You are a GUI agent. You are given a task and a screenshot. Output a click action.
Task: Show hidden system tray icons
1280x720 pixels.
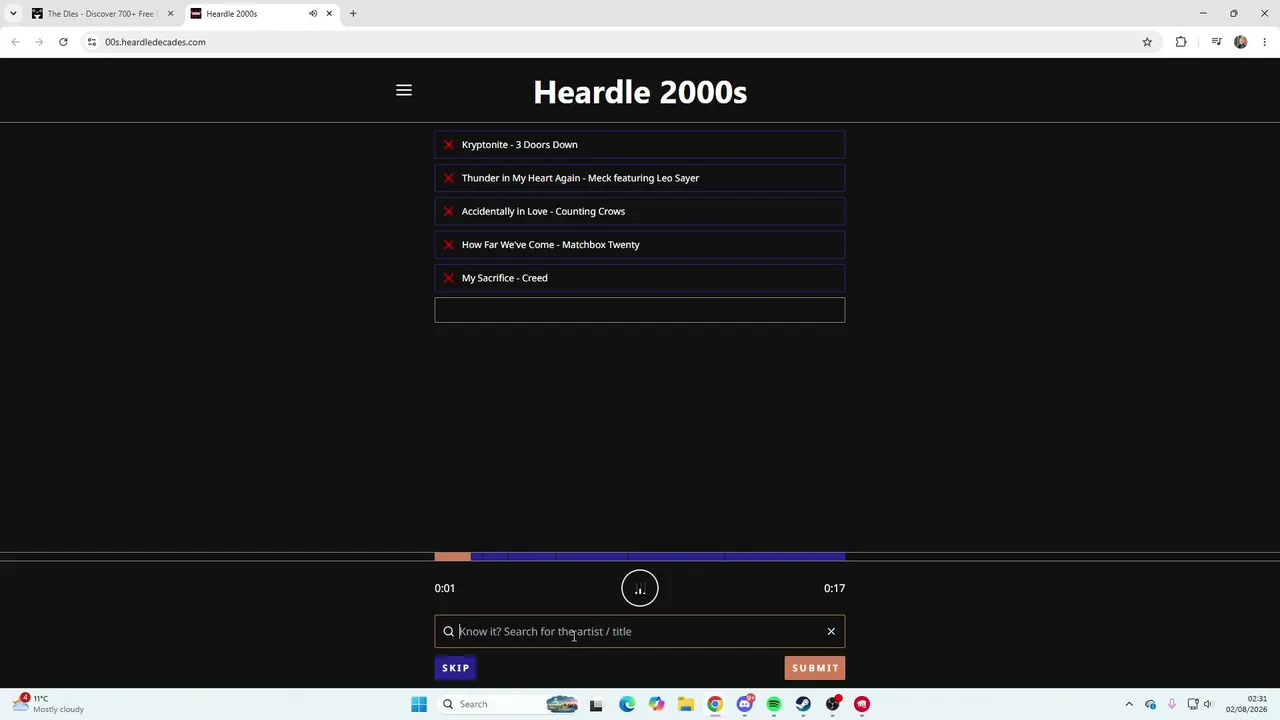pos(1129,704)
